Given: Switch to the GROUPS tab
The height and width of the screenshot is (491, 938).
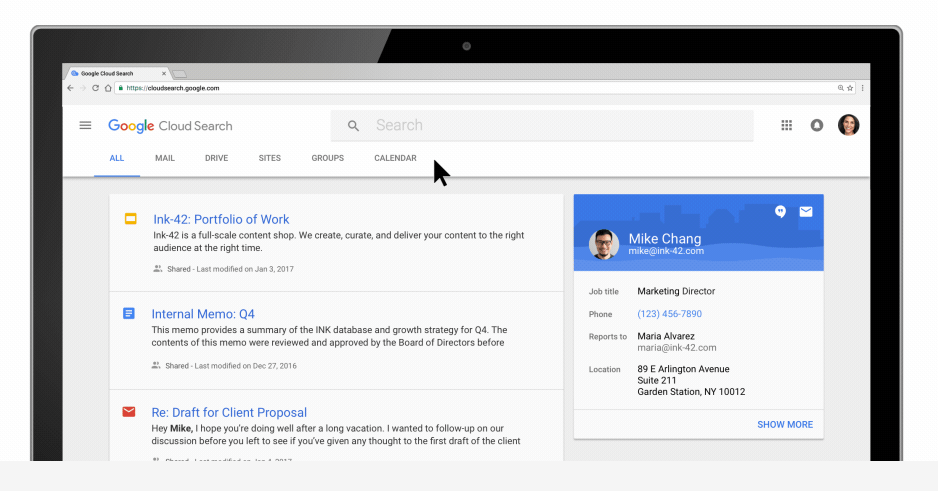Looking at the screenshot, I should (x=328, y=158).
